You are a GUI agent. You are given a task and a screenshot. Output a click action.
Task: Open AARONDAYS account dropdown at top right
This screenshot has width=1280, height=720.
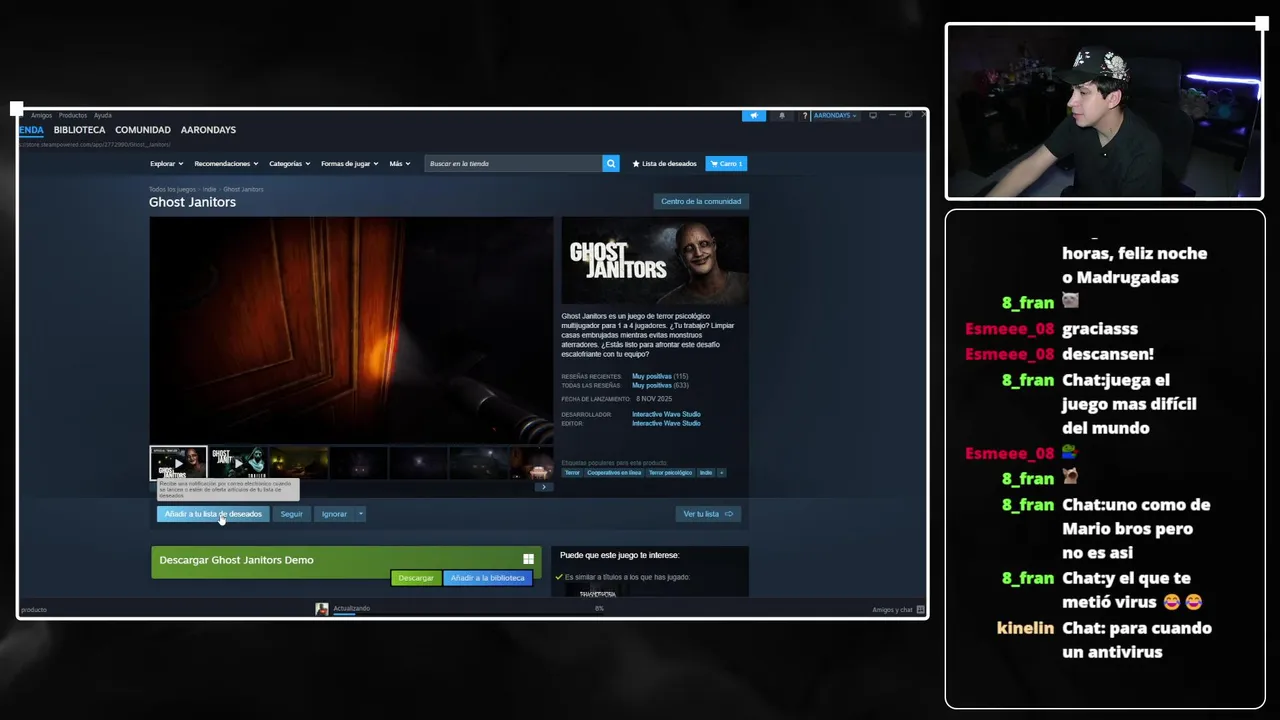835,115
